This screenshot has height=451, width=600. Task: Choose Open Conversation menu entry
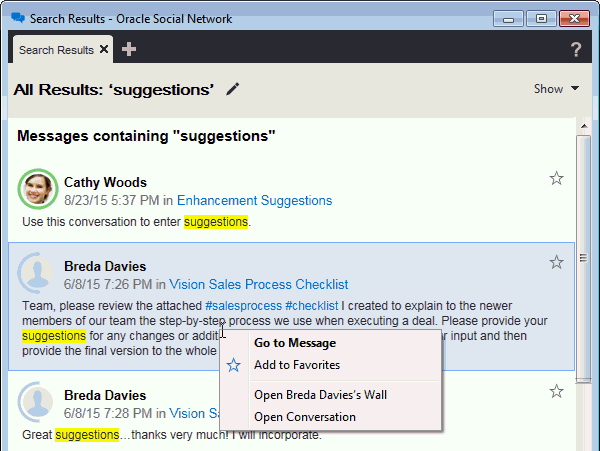pos(304,417)
